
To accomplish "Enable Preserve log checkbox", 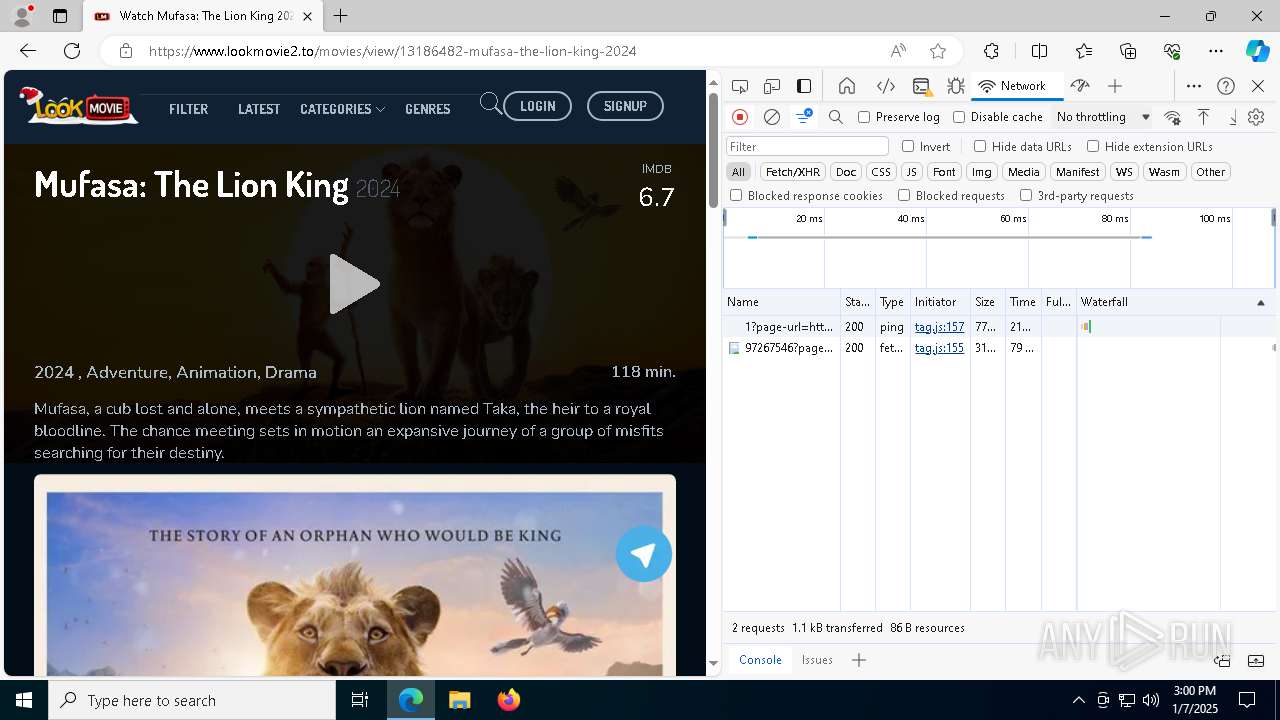I will [864, 117].
